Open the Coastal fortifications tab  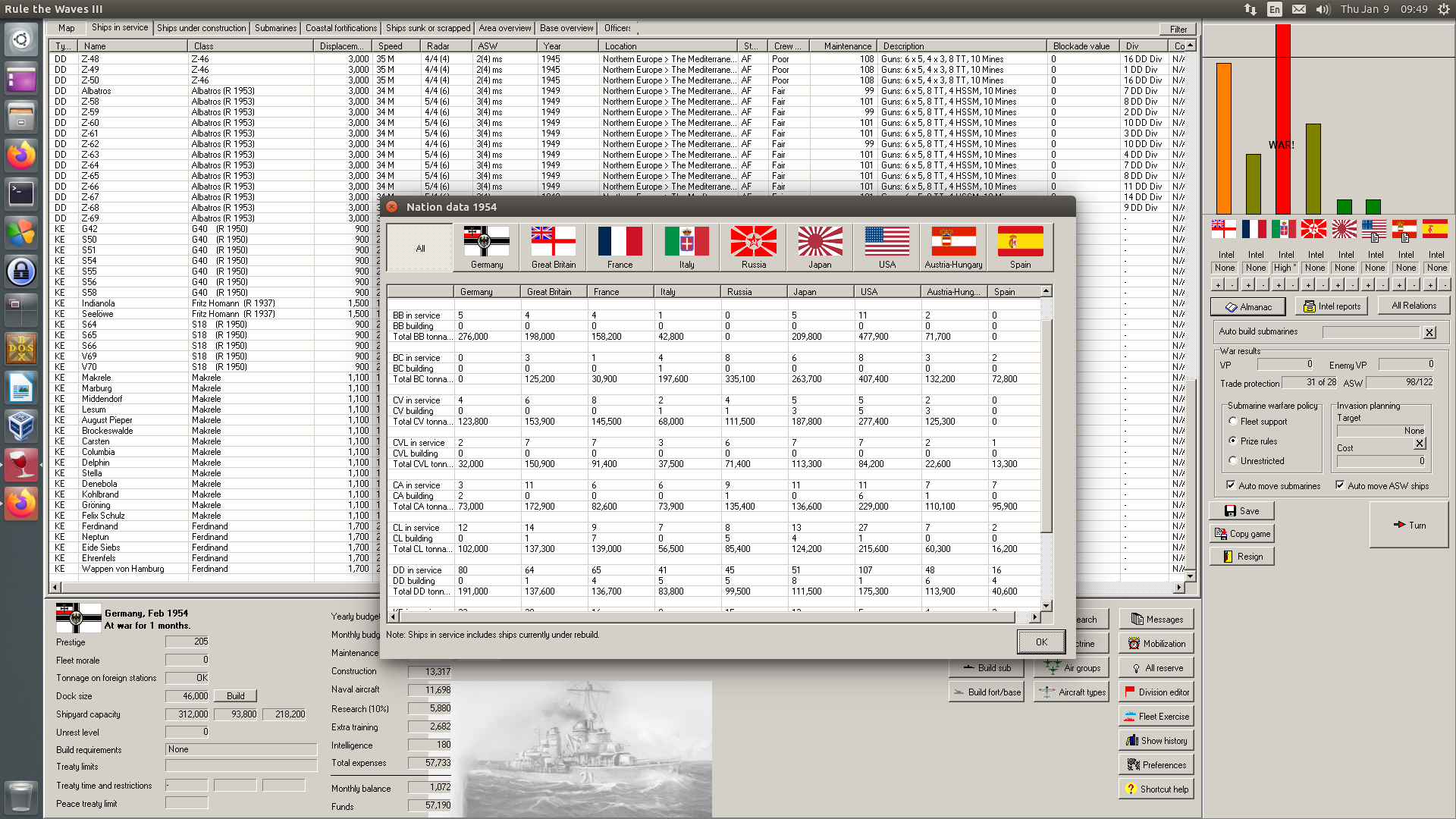tap(341, 28)
